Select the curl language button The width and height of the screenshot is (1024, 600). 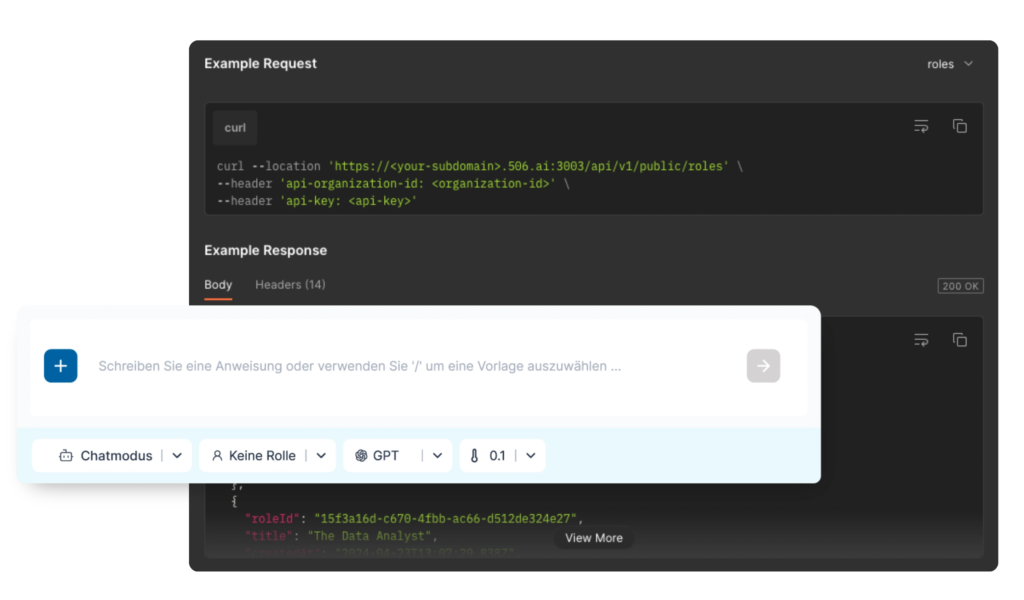[x=235, y=128]
